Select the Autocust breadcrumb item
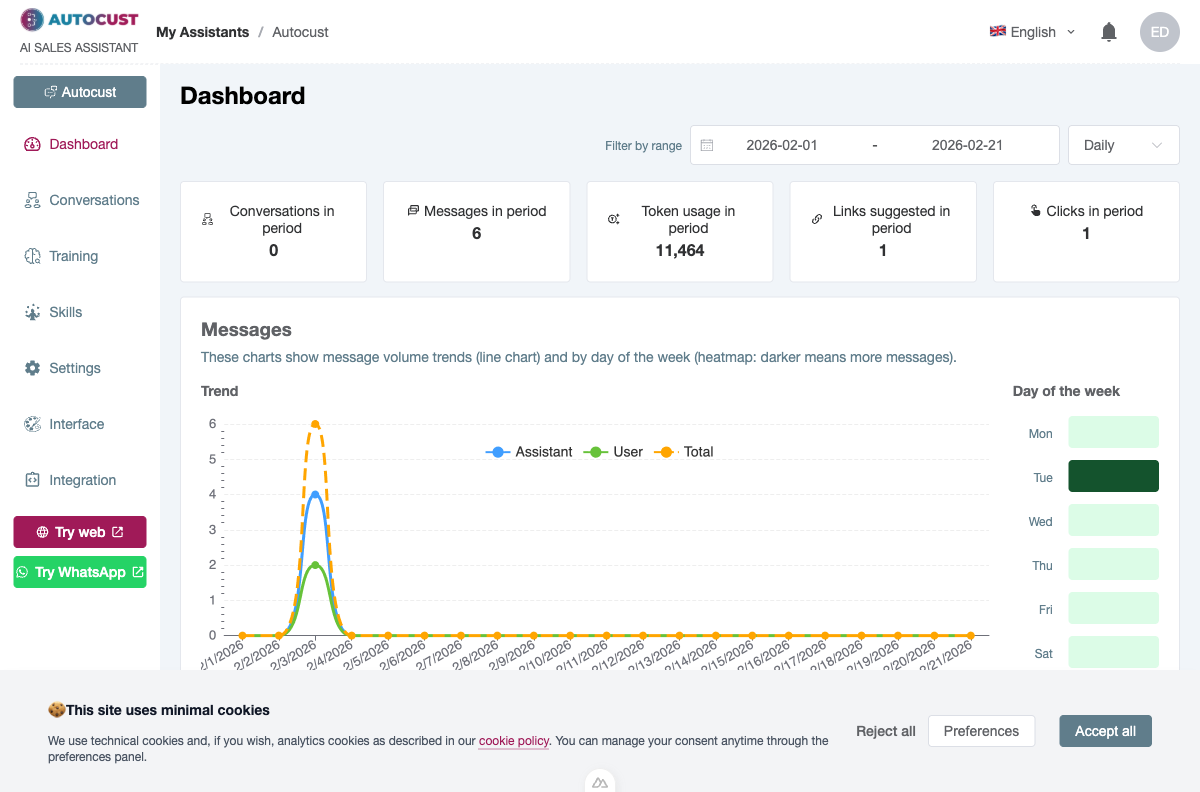 pos(300,31)
